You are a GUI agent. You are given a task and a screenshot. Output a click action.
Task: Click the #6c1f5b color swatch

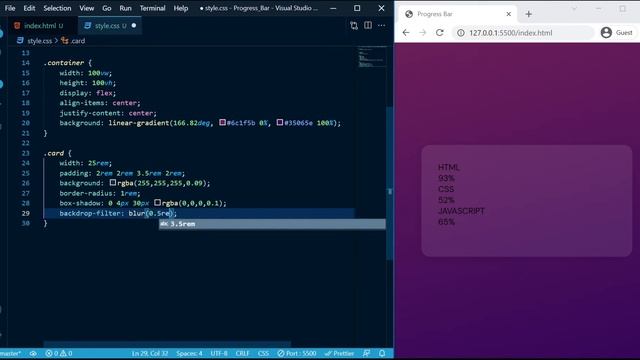coord(222,122)
